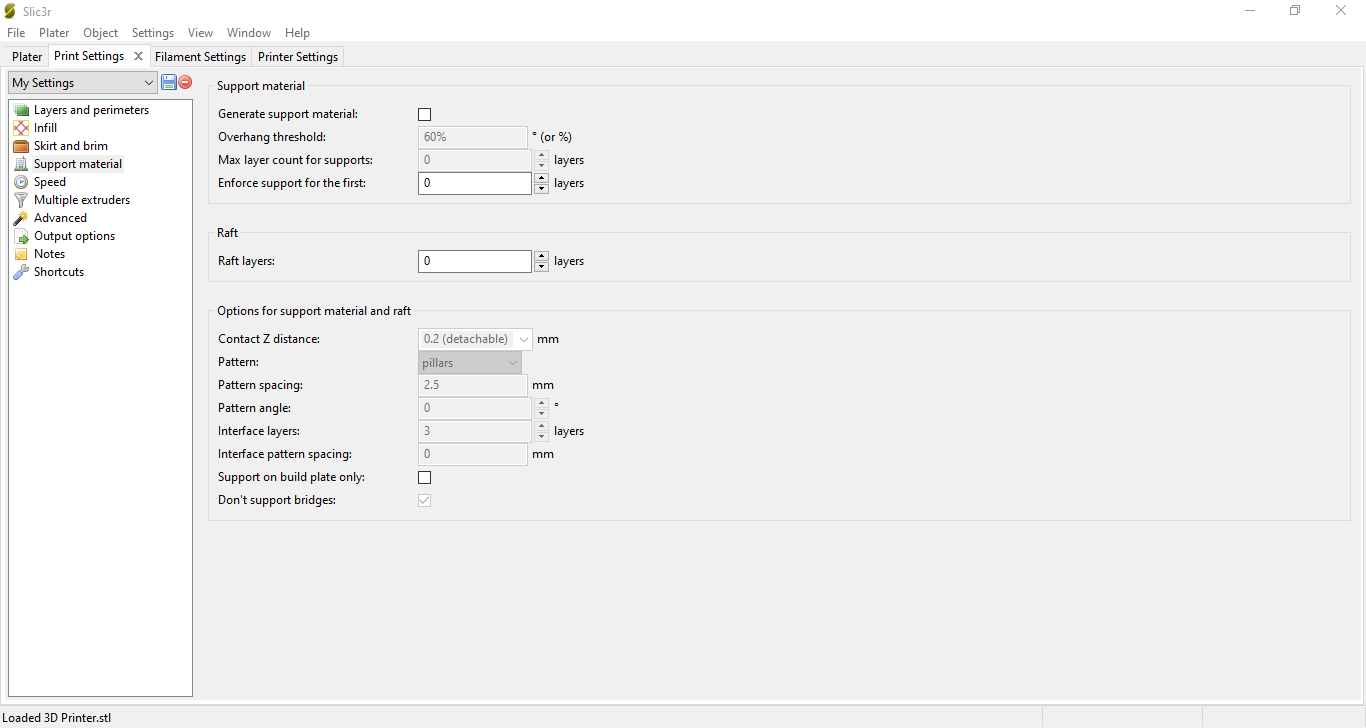The image size is (1366, 728).
Task: Click the red delete preset icon
Action: [x=185, y=82]
